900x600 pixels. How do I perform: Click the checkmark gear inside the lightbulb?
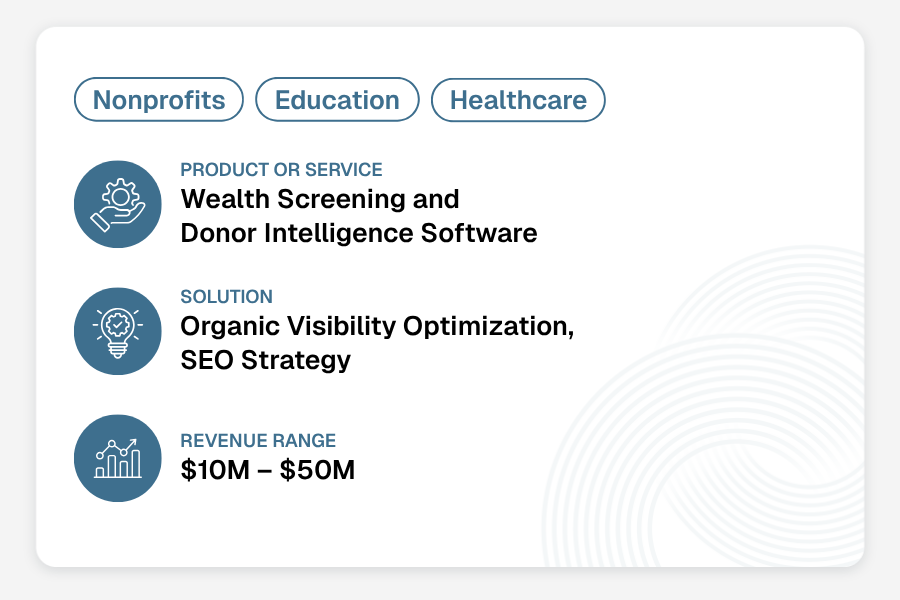pyautogui.click(x=118, y=325)
